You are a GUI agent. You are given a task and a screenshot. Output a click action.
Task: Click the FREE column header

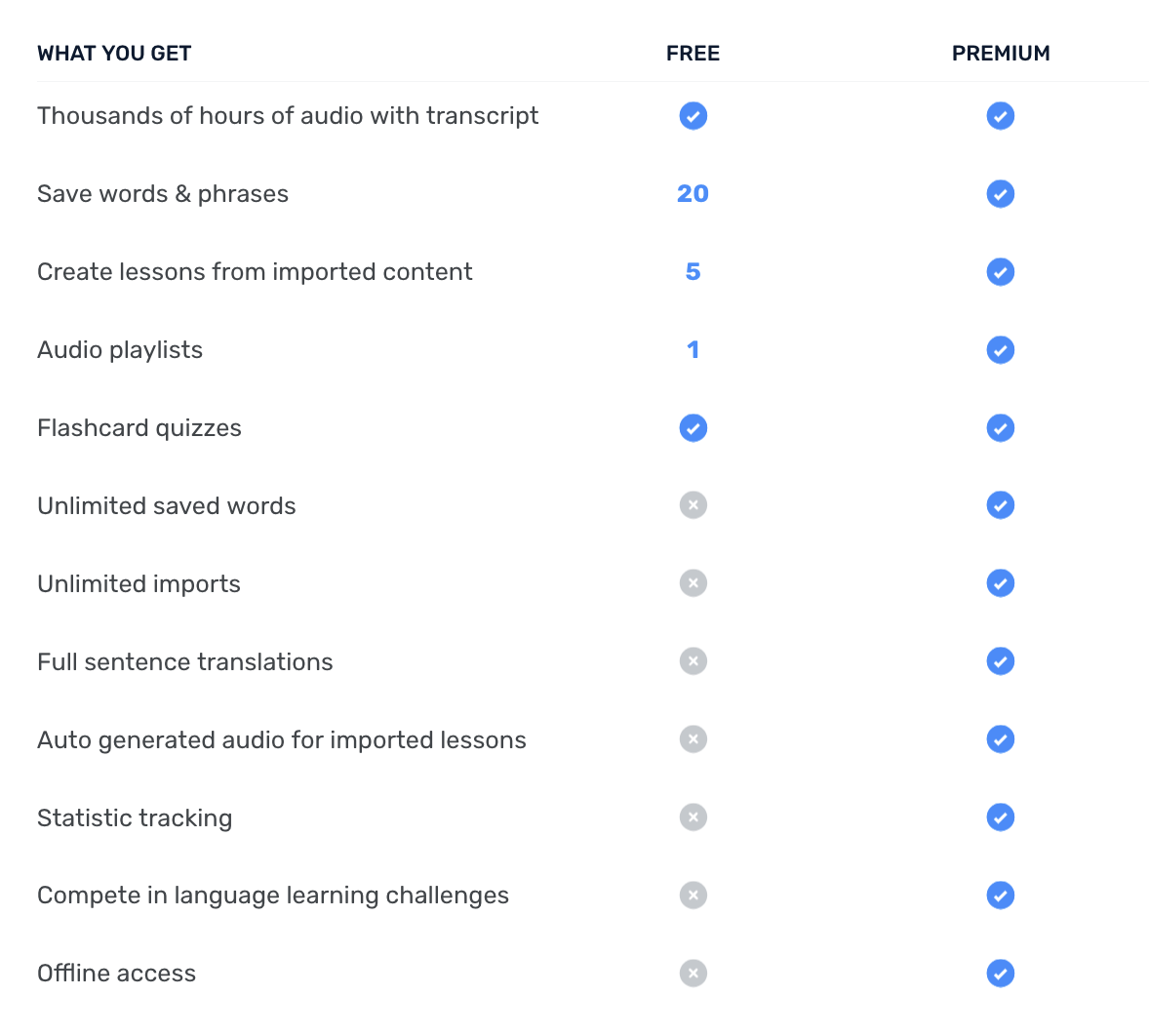click(x=693, y=54)
